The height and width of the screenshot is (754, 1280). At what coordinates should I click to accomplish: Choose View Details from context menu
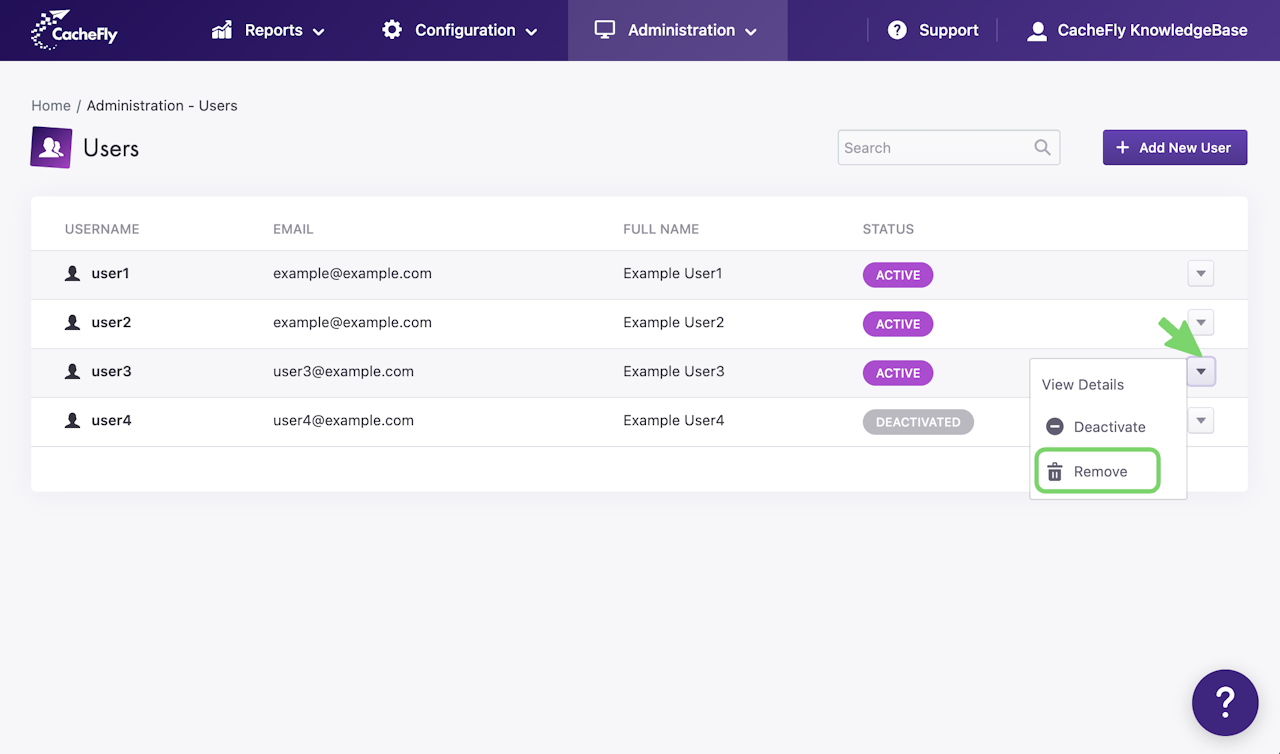click(1082, 385)
